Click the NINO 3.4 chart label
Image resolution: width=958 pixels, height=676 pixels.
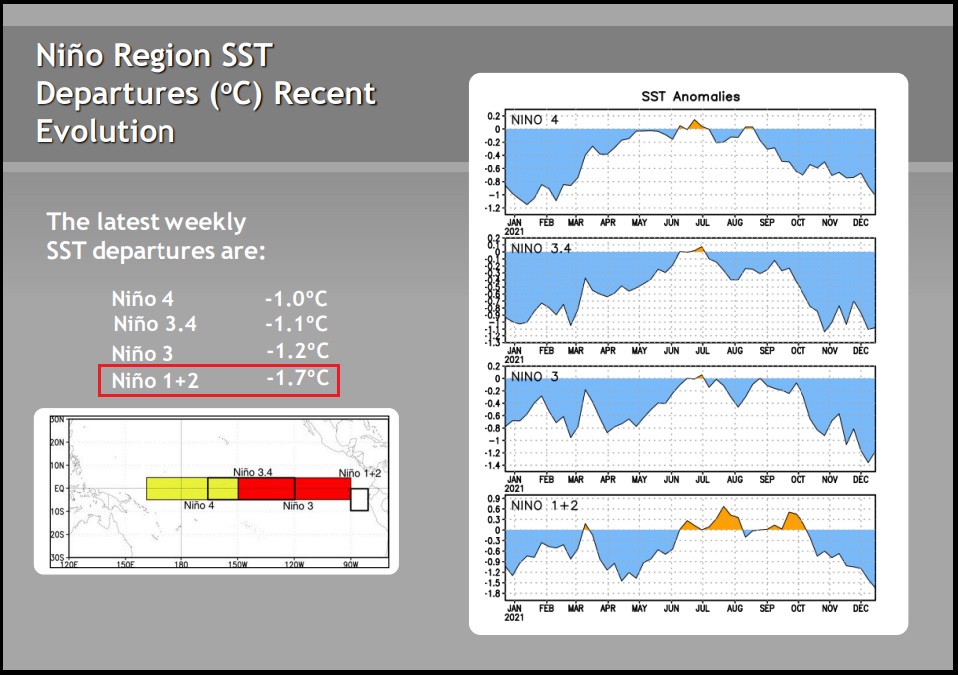click(x=541, y=248)
